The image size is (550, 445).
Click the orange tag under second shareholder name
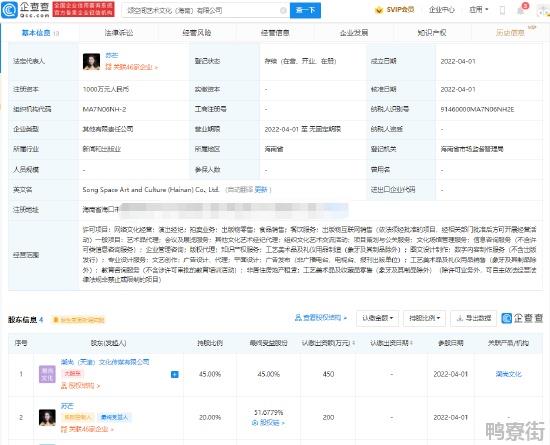click(x=77, y=417)
